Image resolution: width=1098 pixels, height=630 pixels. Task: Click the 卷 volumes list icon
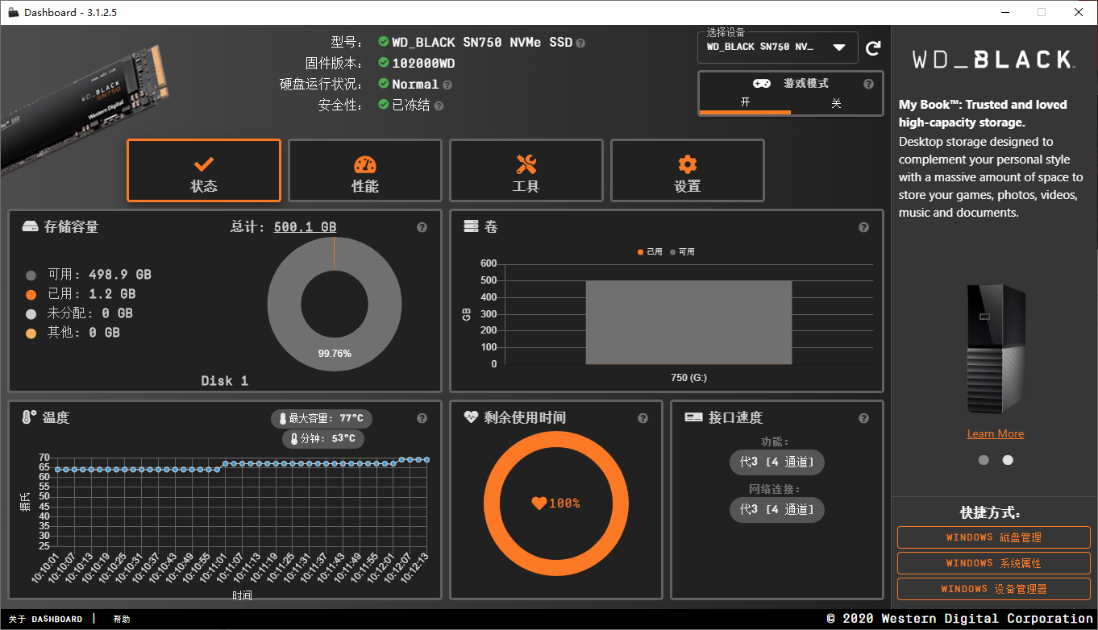471,226
